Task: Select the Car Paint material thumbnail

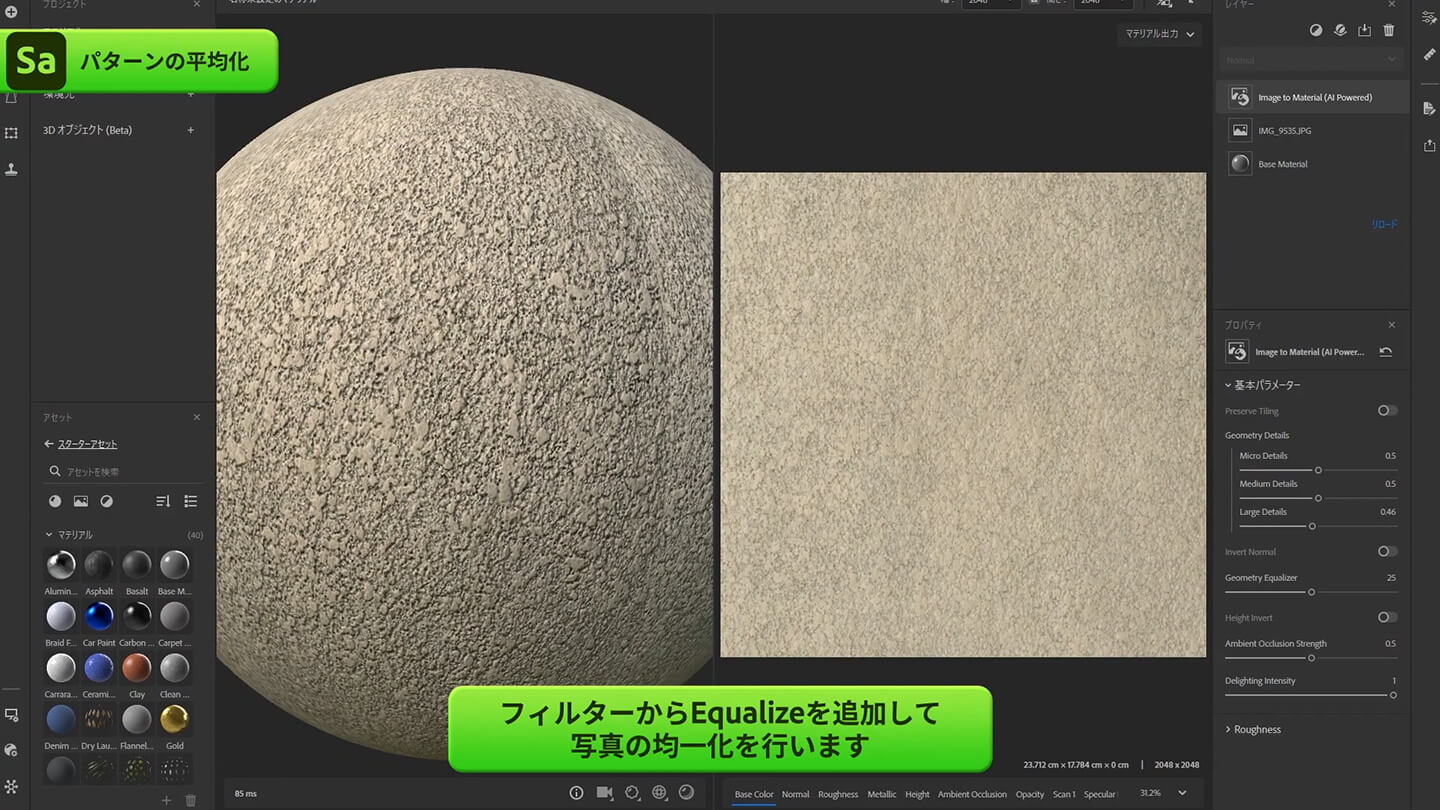Action: (x=99, y=616)
